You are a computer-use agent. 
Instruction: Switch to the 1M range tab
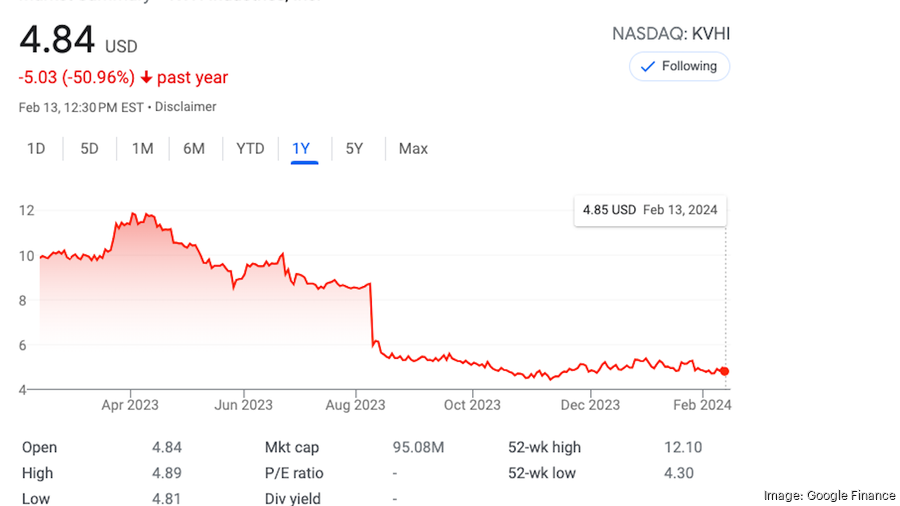[142, 149]
